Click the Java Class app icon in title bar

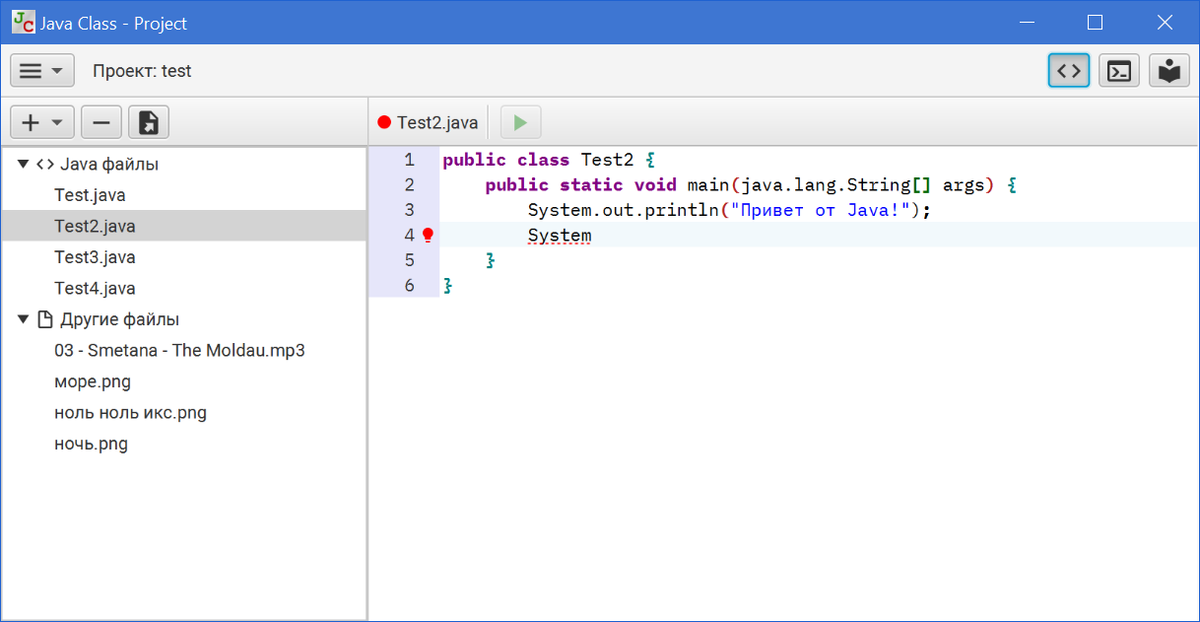[x=22, y=22]
